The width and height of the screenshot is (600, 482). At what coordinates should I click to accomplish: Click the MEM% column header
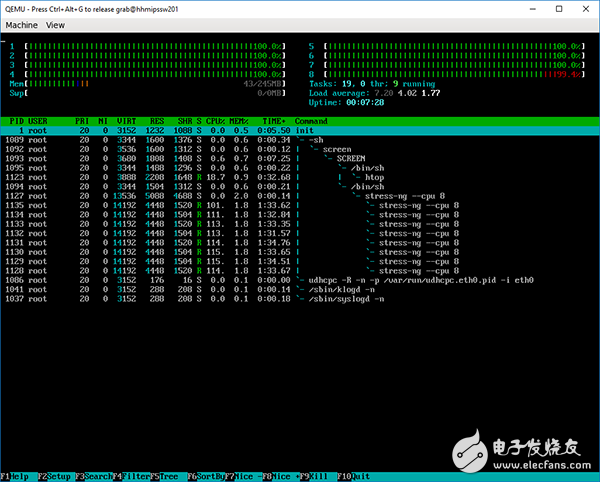tap(238, 121)
